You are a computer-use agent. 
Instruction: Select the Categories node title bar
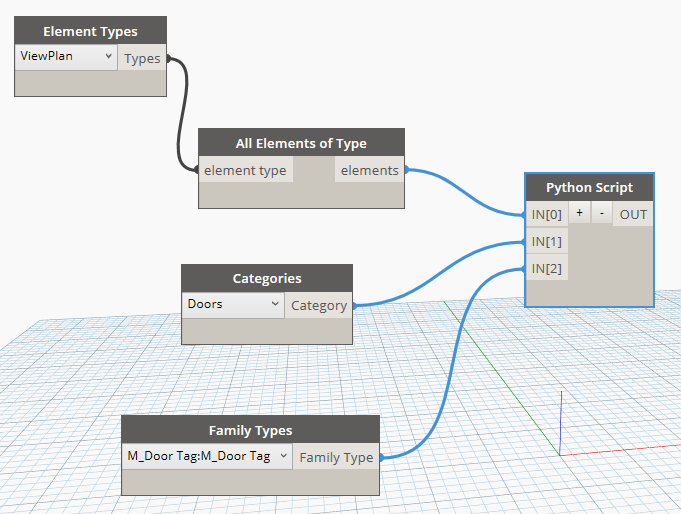(x=266, y=279)
